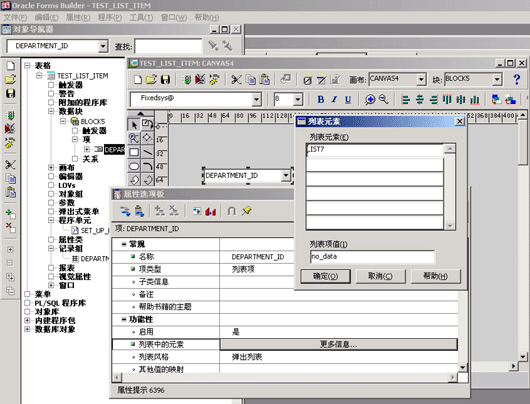
Task: Toggle Underline text formatting
Action: coord(347,99)
